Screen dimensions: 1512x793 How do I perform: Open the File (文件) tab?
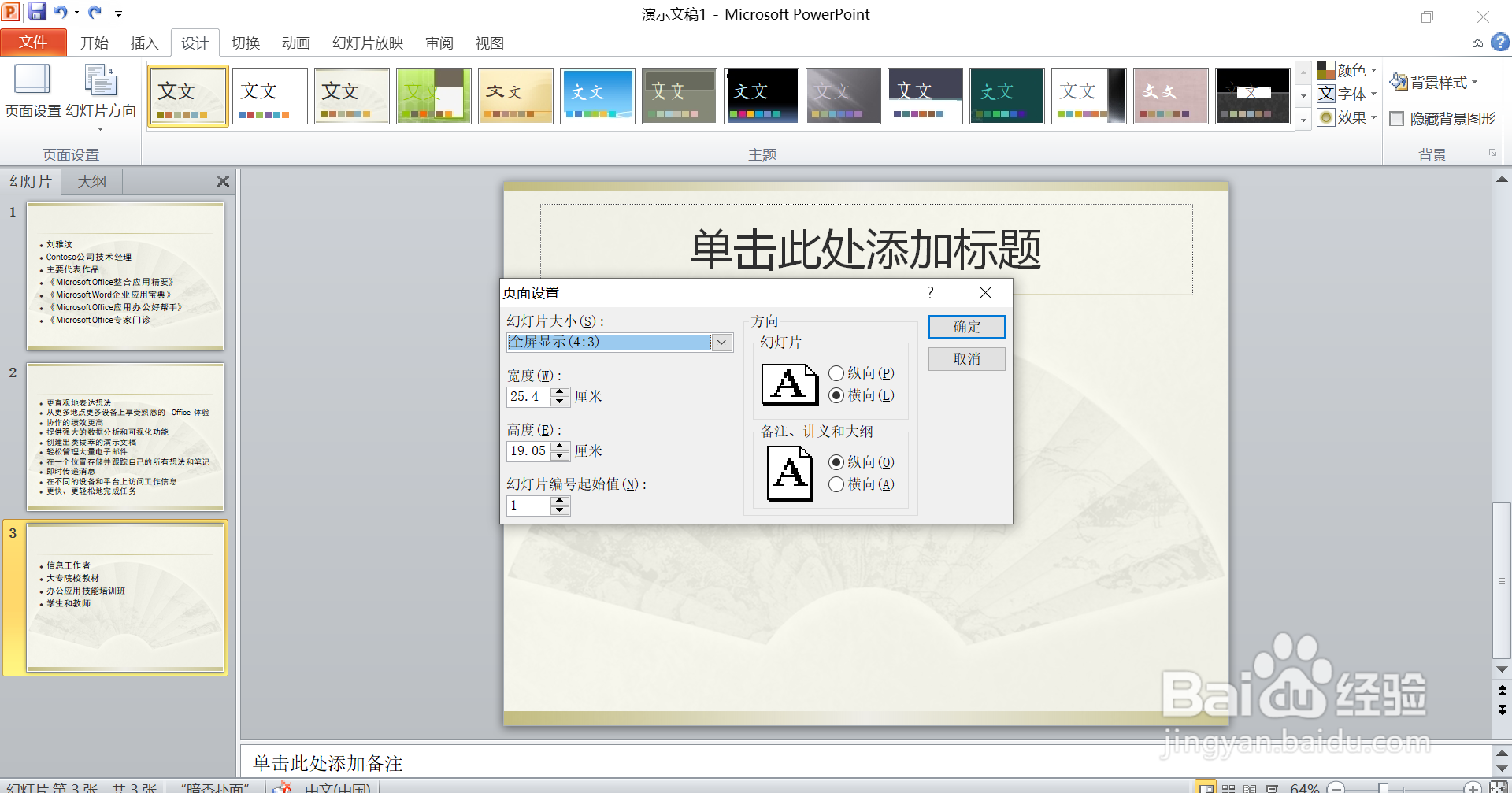(33, 43)
